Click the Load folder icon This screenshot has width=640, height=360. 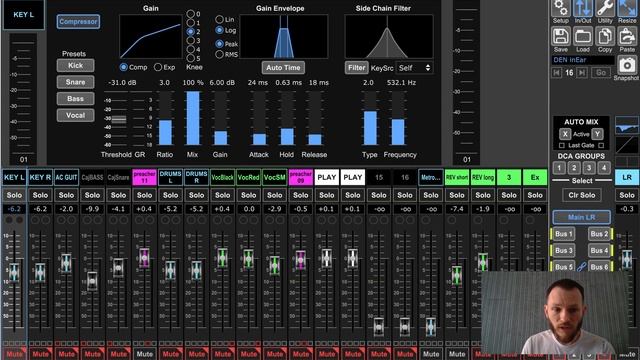[x=583, y=37]
